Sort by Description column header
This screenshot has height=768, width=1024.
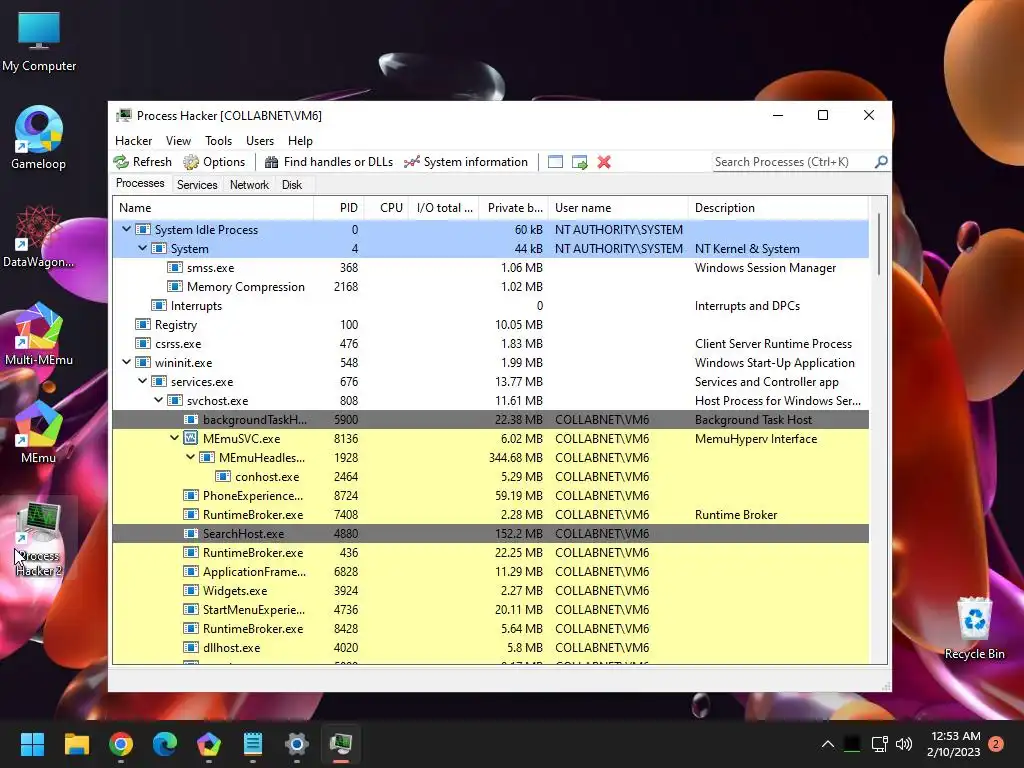pos(778,208)
